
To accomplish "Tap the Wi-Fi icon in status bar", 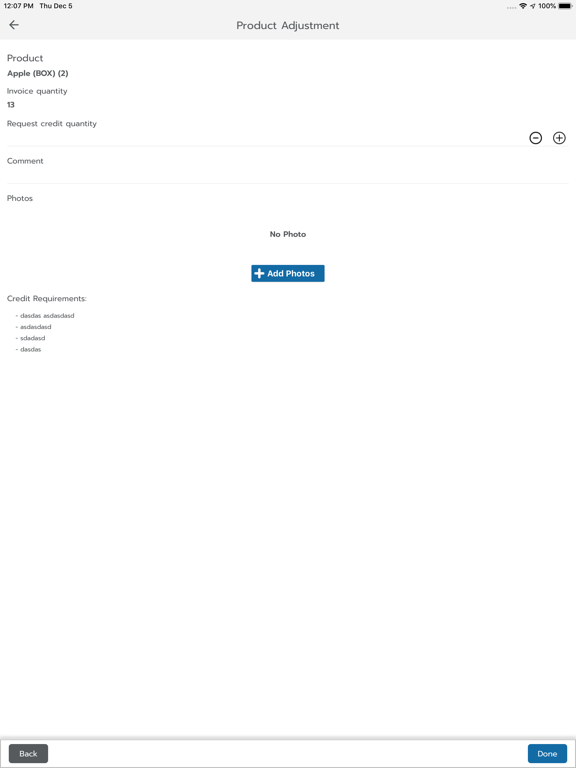I will [x=523, y=6].
